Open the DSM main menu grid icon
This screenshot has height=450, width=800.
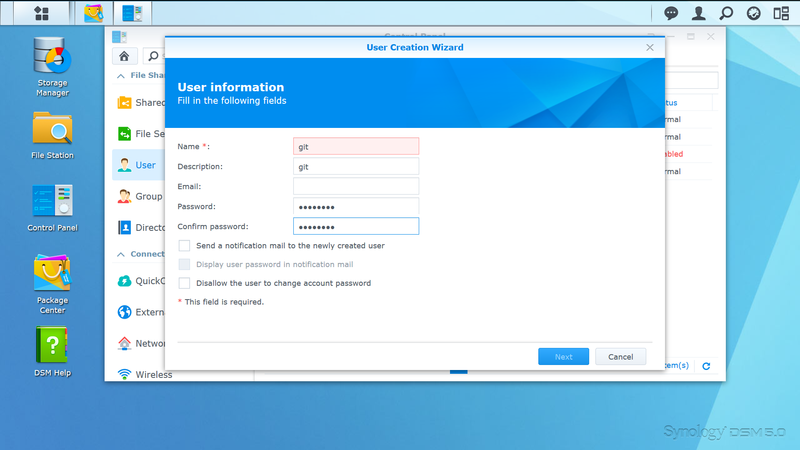[x=41, y=13]
